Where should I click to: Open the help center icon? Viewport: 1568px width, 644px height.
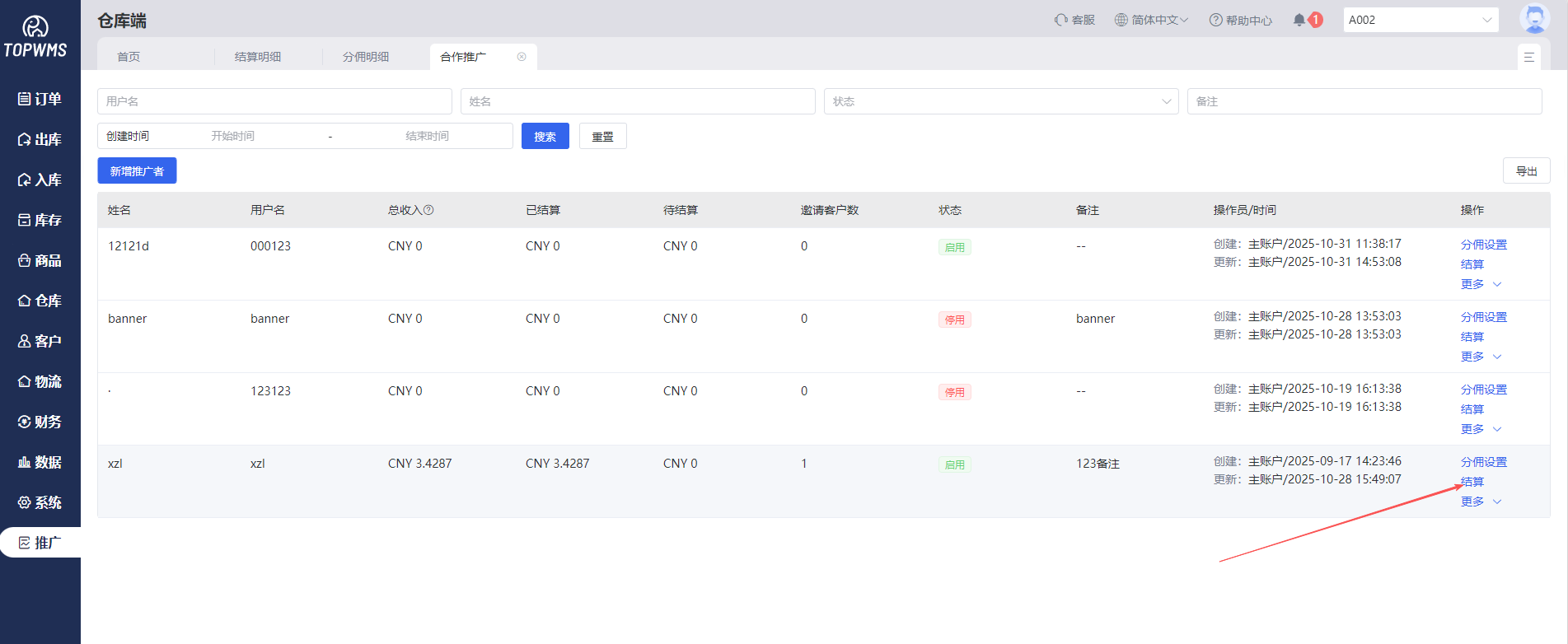point(1215,20)
